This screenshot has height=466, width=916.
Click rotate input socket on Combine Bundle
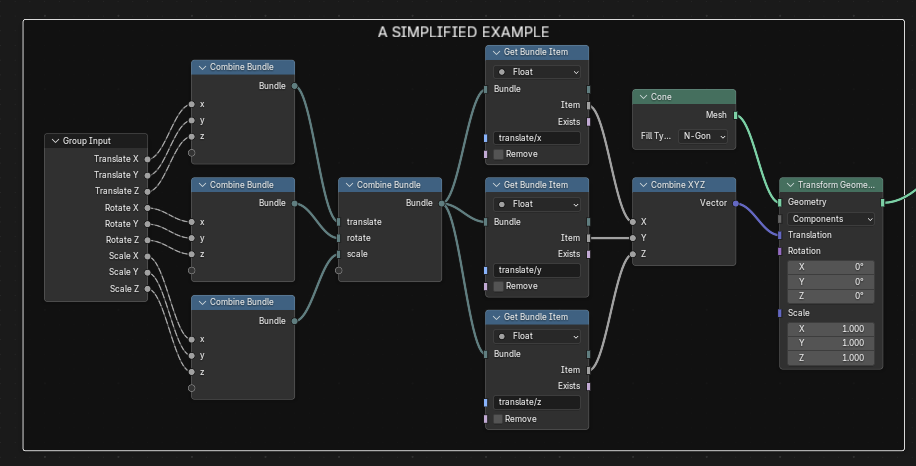(338, 238)
